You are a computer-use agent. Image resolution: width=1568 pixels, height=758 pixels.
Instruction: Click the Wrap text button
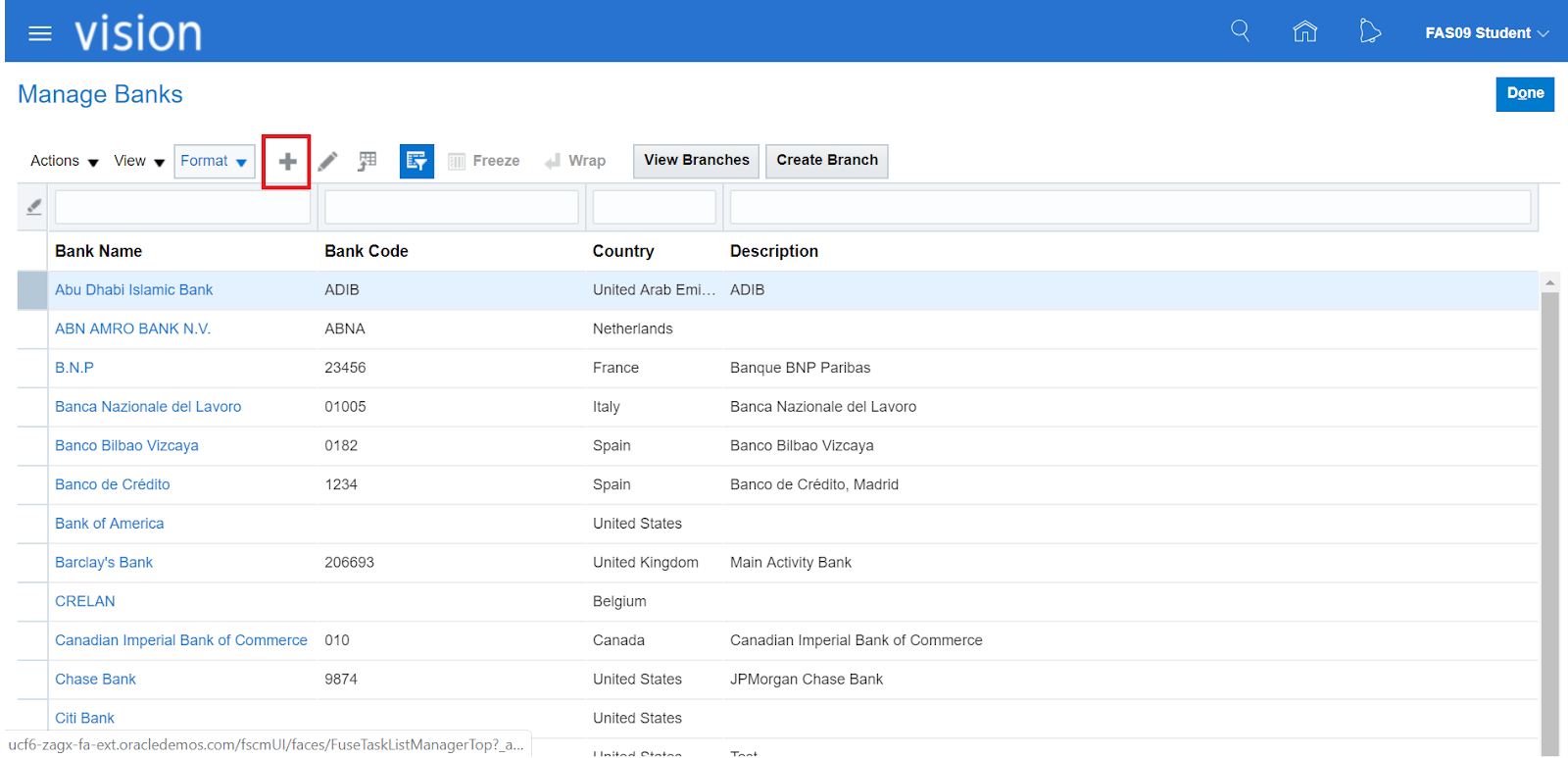[575, 161]
